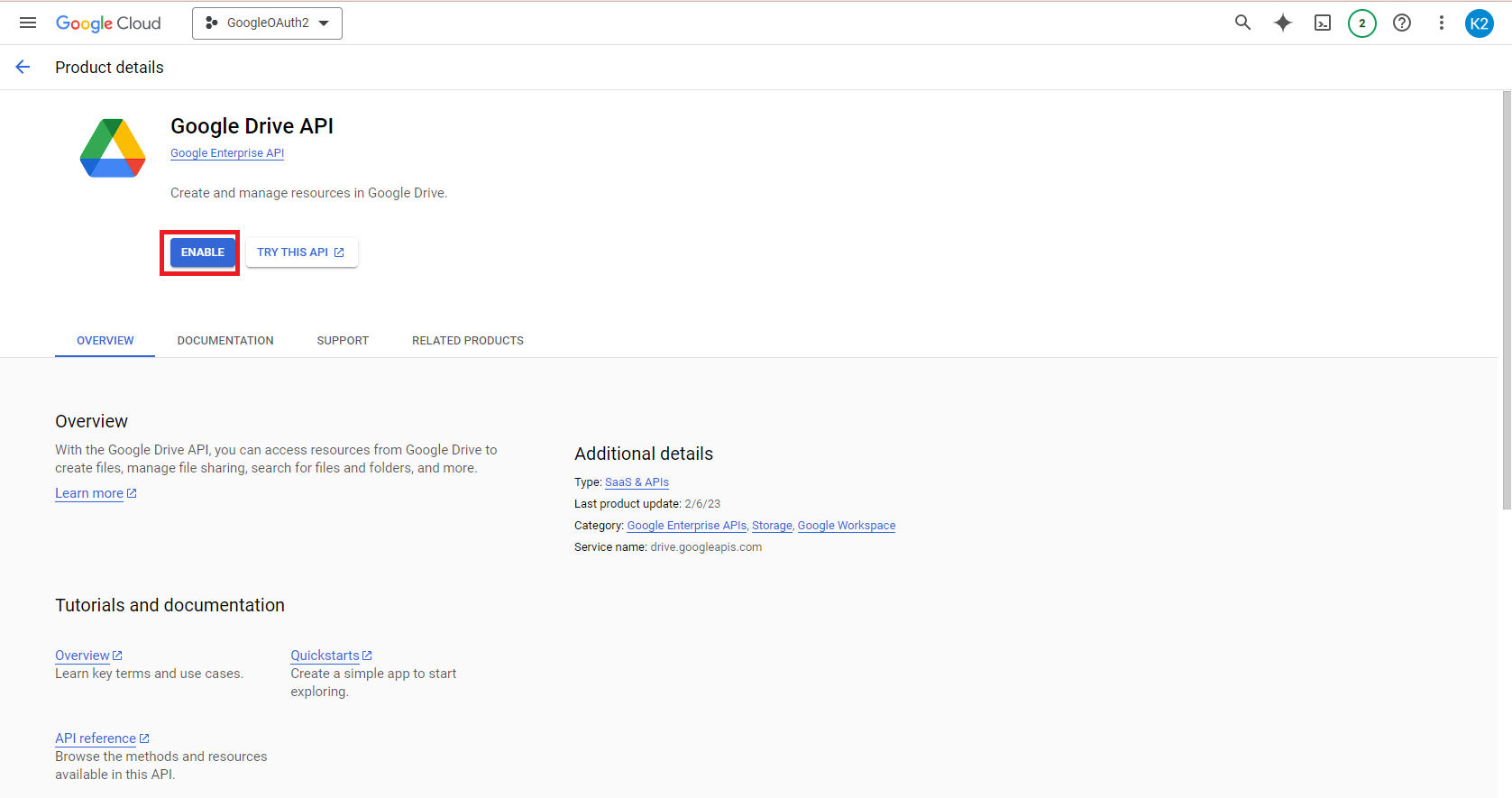Viewport: 1512px width, 798px height.
Task: Expand the GoogleOAuth2 project selector
Action: (x=267, y=23)
